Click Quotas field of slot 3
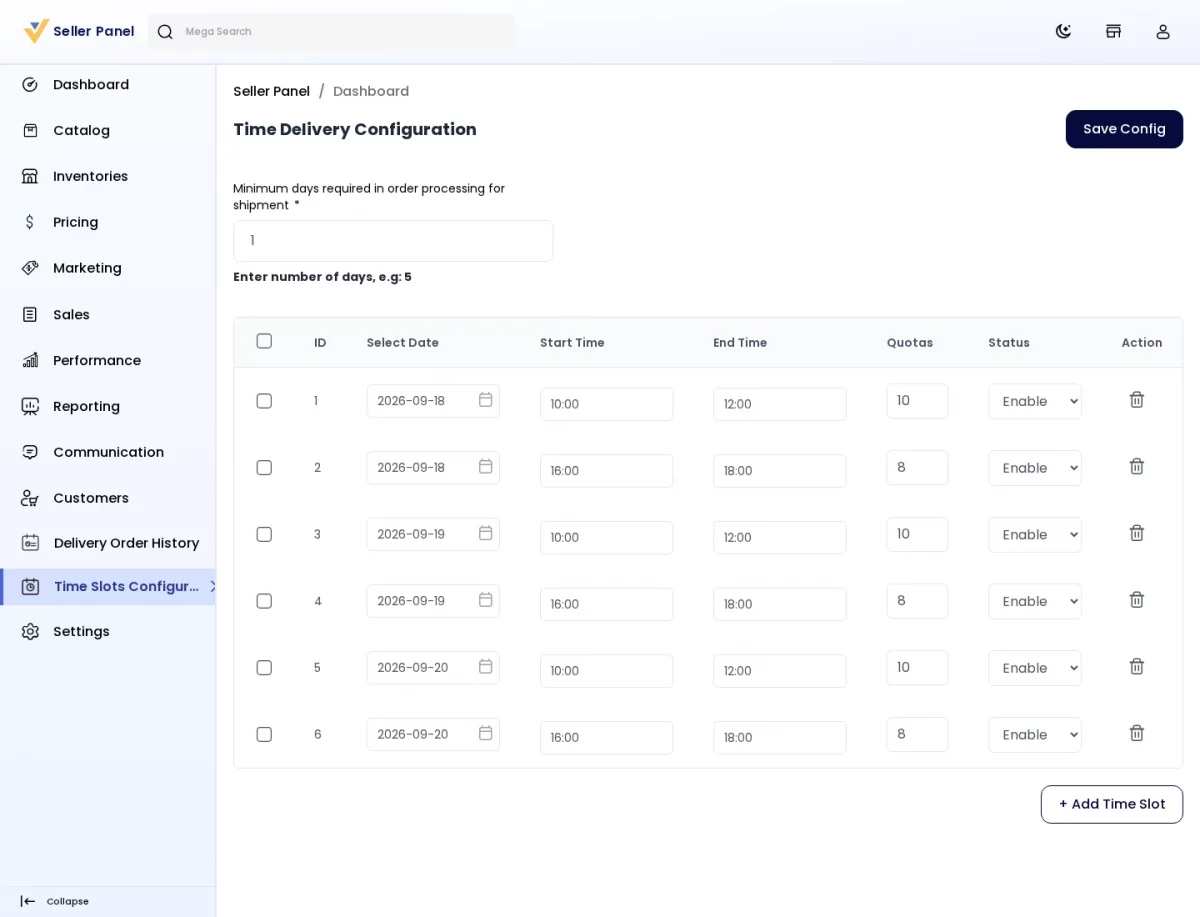 click(x=917, y=534)
